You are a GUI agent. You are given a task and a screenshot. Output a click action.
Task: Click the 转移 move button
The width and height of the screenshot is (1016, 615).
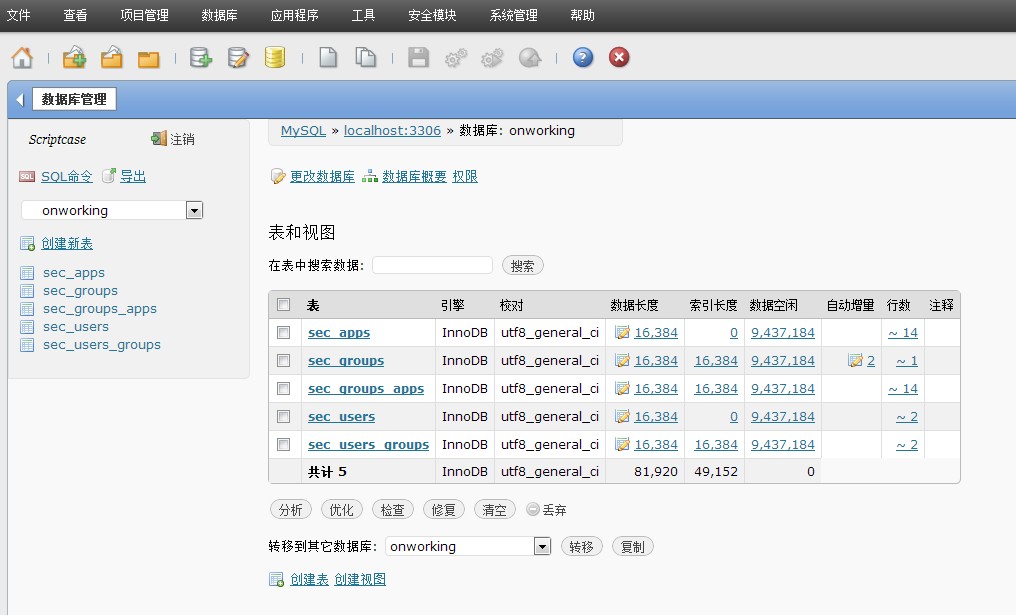click(x=581, y=547)
